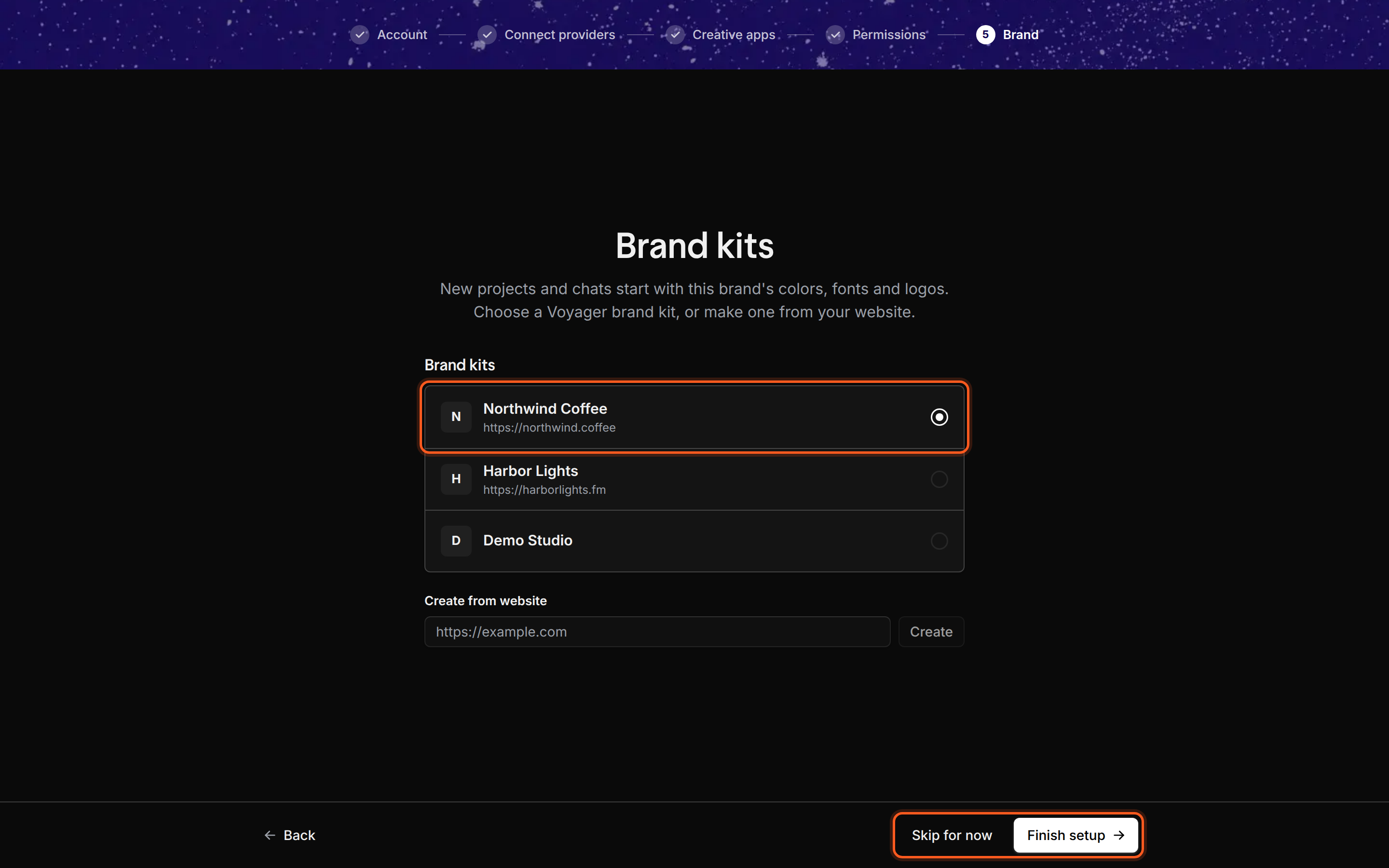
Task: Go to the Connect providers step
Action: tap(559, 34)
